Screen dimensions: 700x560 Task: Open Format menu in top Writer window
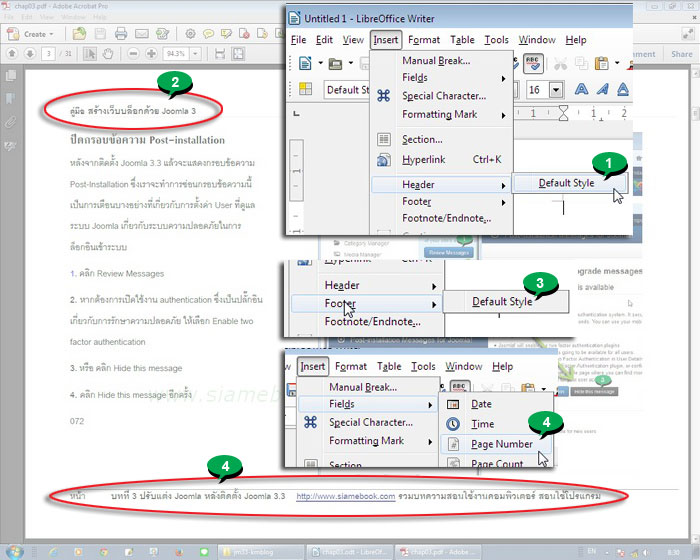(424, 40)
